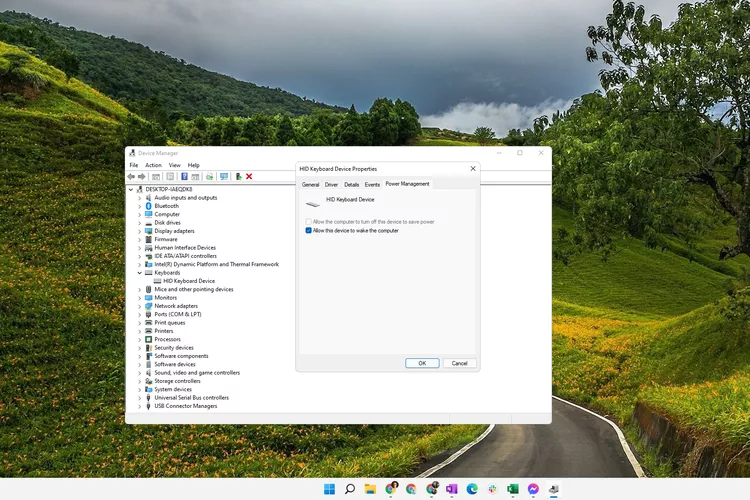750x500 pixels.
Task: Click OK in HID Keyboard Device Properties
Action: [x=422, y=363]
